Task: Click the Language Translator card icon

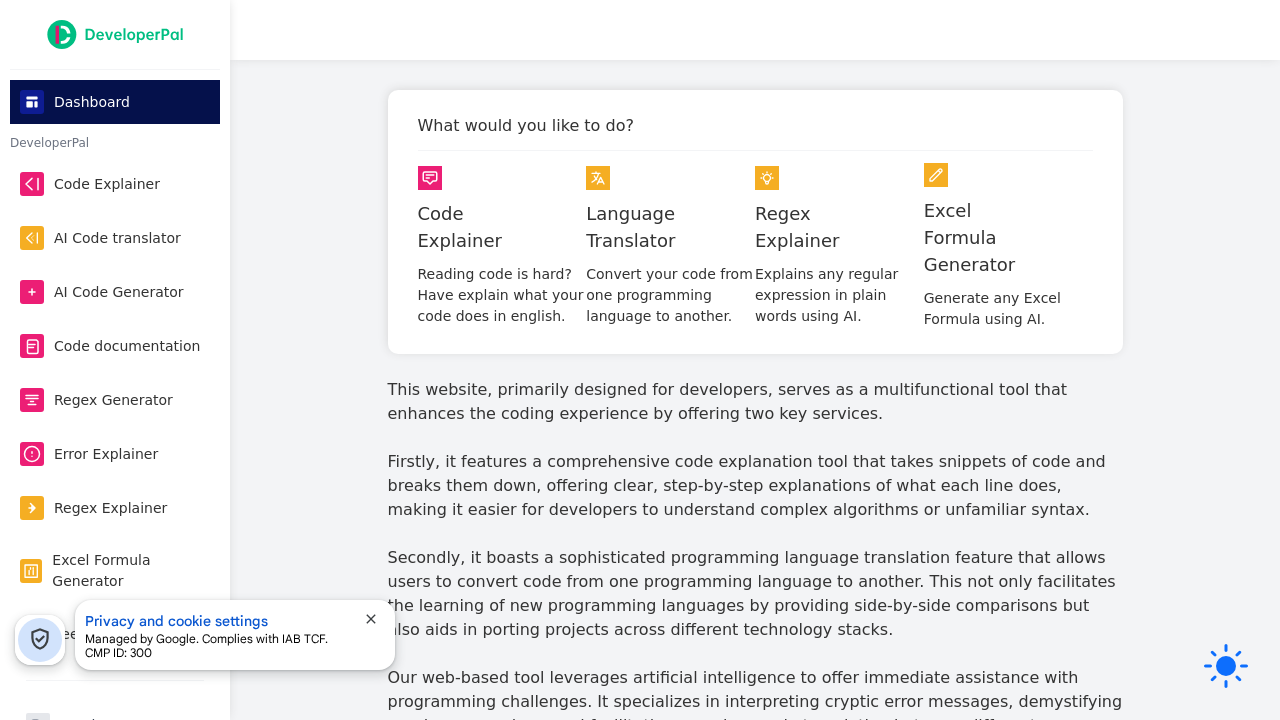Action: (x=598, y=178)
